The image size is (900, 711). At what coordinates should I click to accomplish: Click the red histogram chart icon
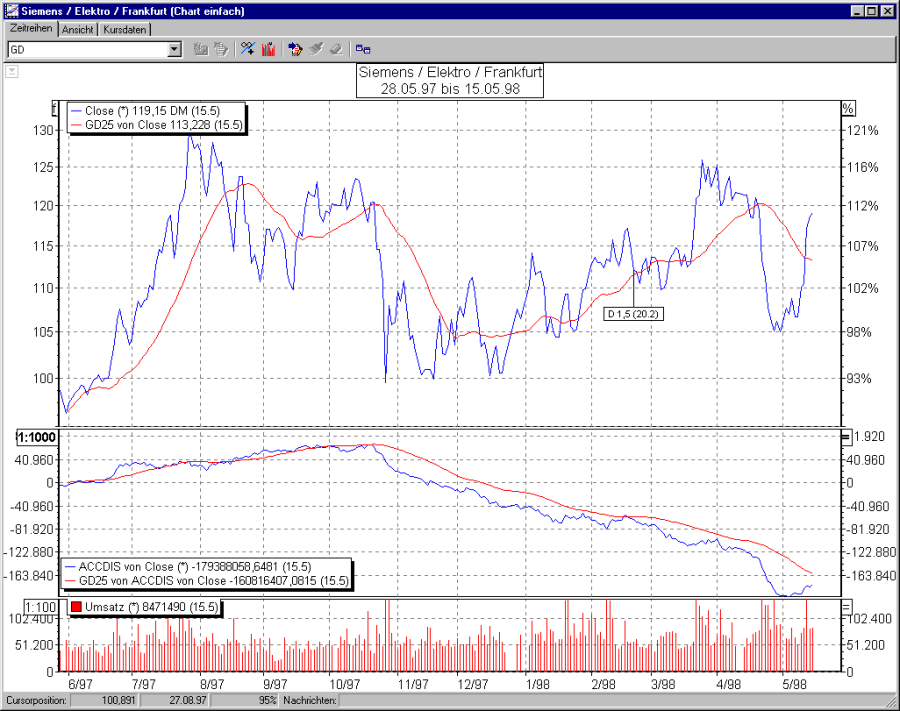click(269, 48)
